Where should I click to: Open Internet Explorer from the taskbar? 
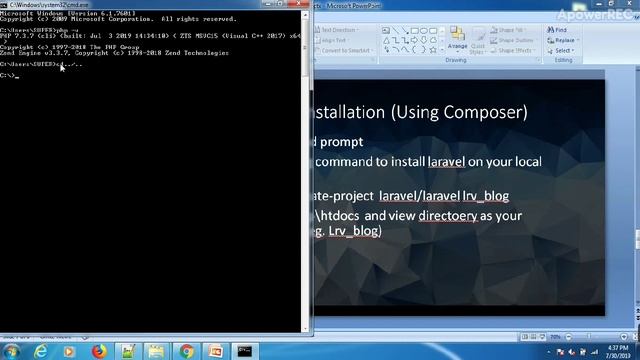[x=40, y=351]
